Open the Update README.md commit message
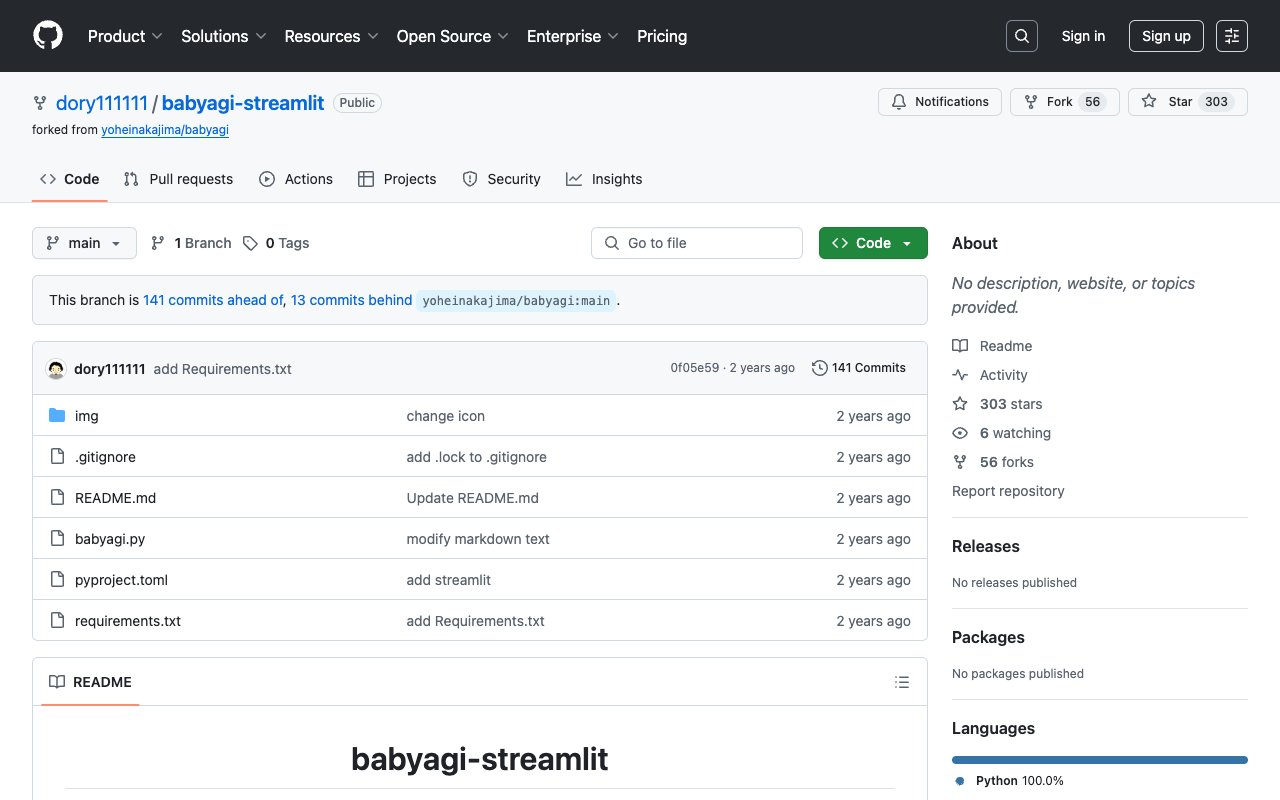The height and width of the screenshot is (800, 1280). click(473, 498)
